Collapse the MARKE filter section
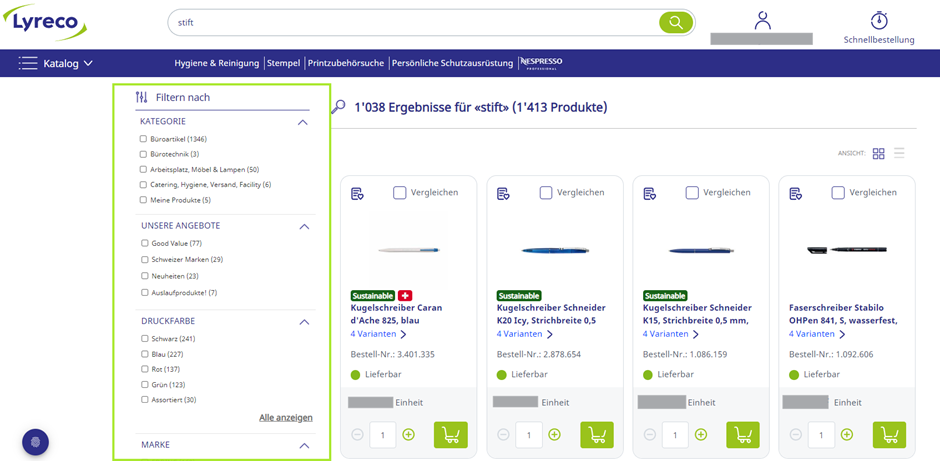 point(304,446)
